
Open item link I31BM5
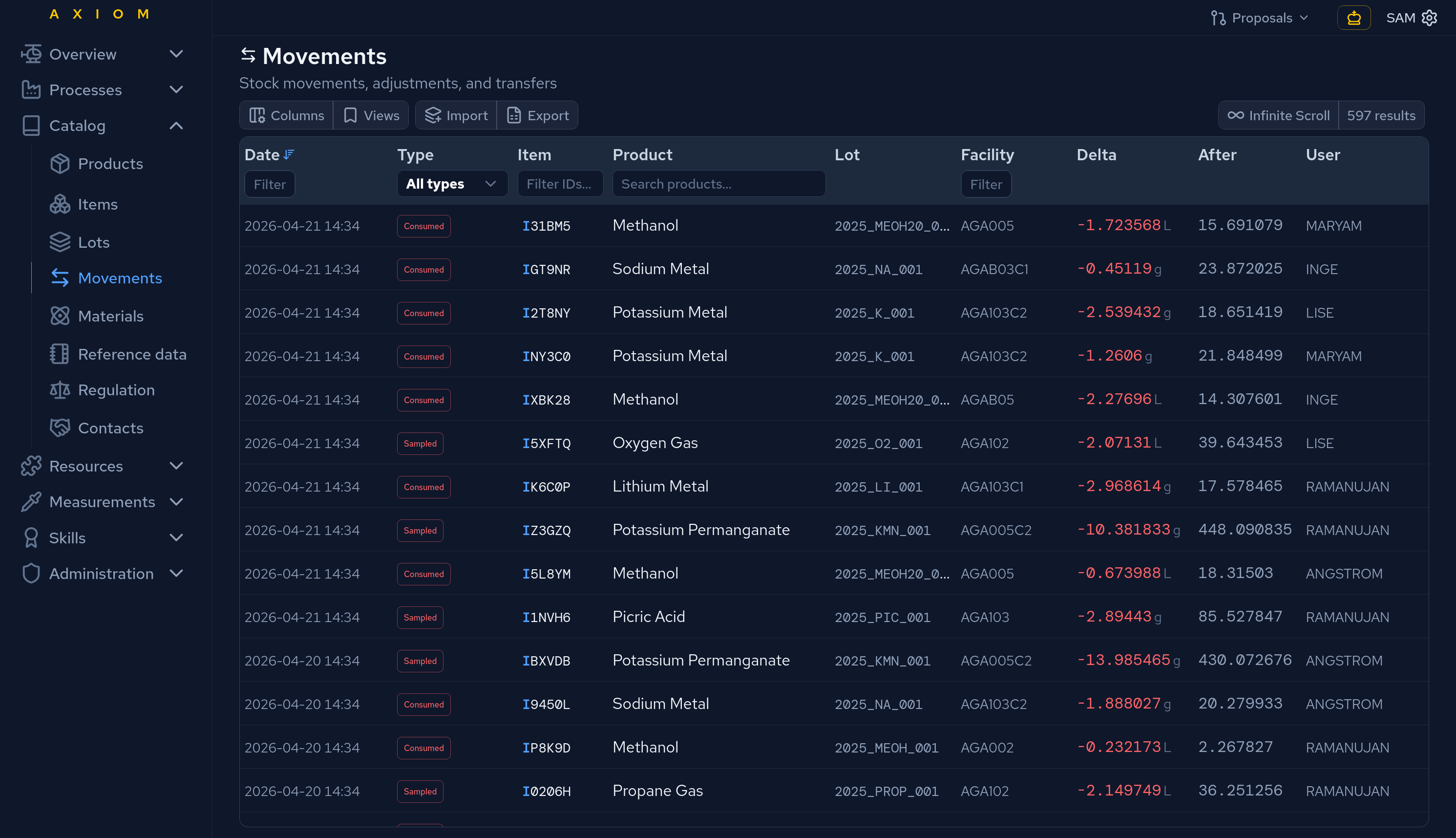coord(546,226)
